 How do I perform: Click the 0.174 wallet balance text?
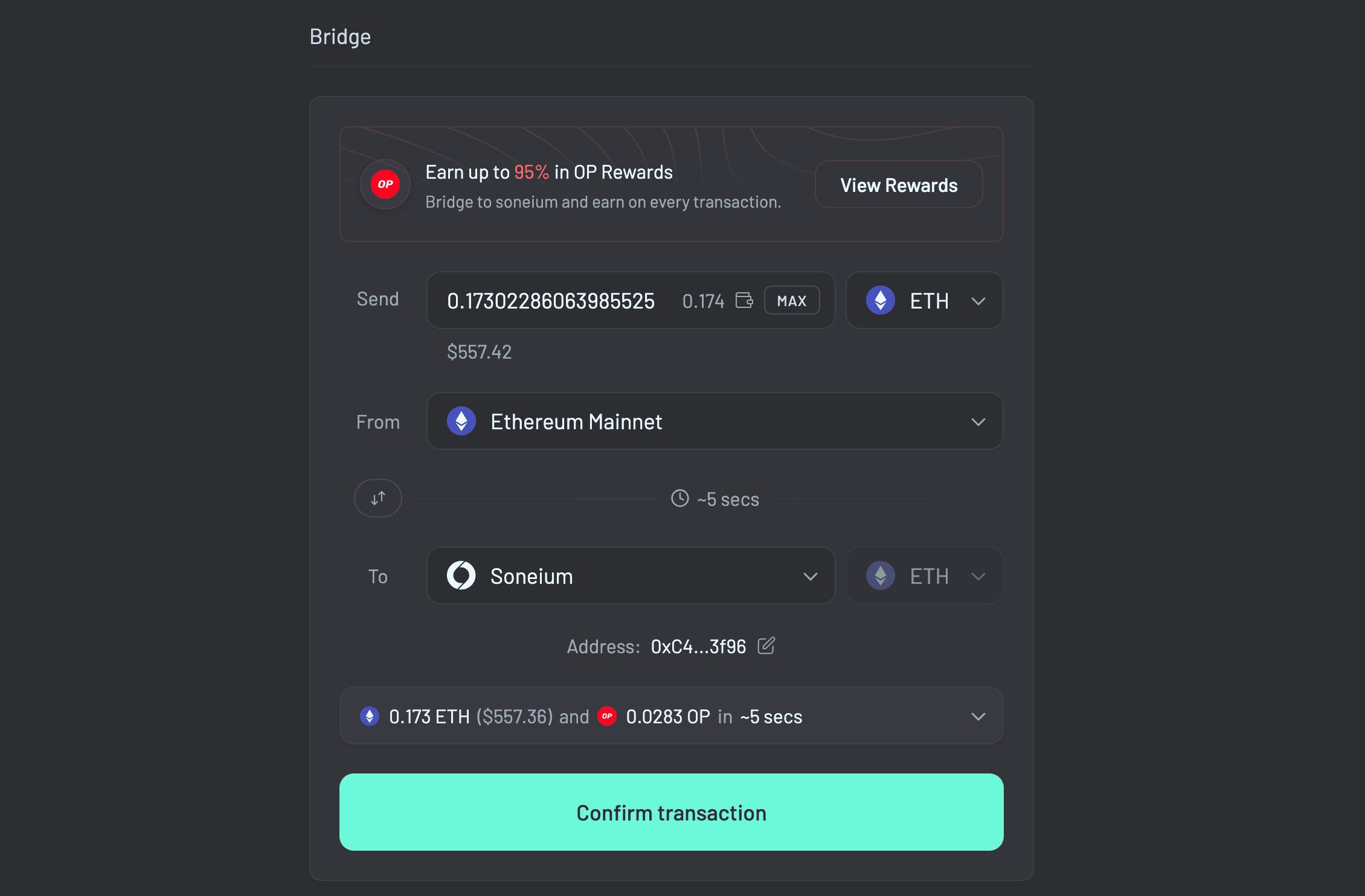[703, 301]
